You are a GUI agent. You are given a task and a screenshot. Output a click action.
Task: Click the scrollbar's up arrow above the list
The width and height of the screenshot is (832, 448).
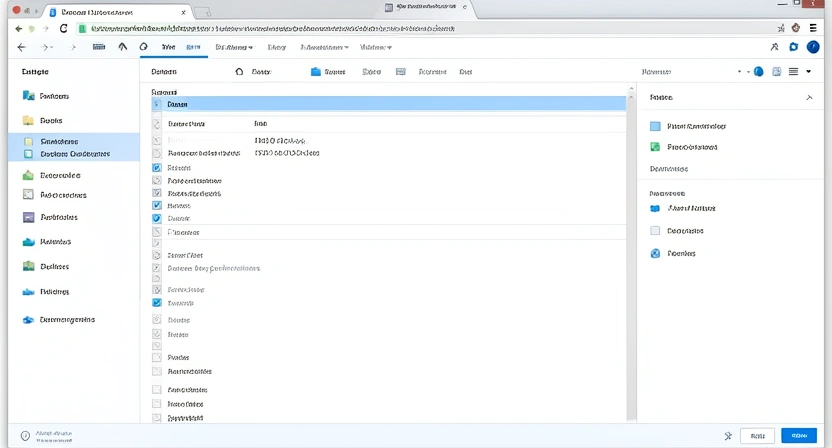[631, 89]
